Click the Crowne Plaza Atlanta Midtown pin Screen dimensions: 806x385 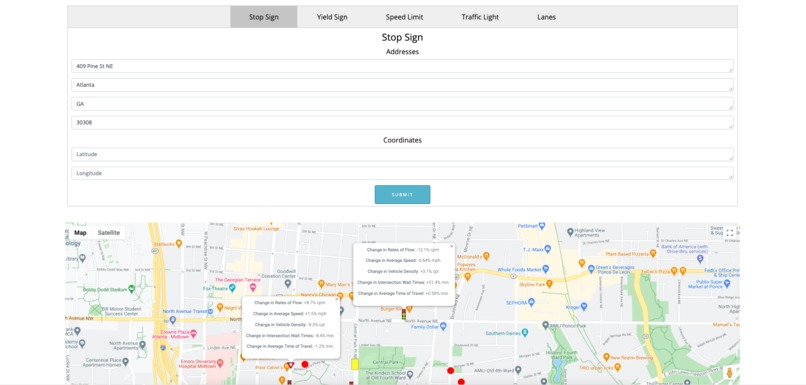click(193, 333)
